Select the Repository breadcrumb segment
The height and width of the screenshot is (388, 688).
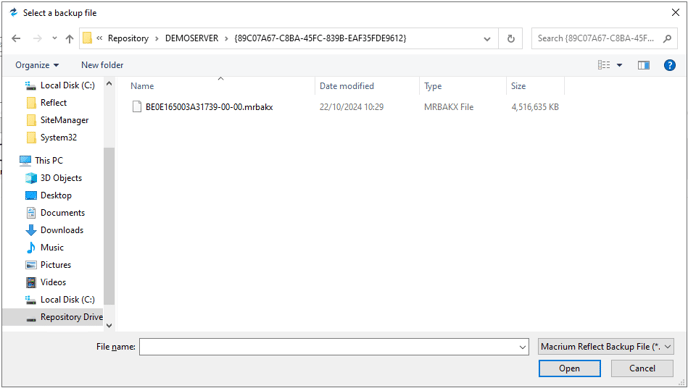click(128, 38)
